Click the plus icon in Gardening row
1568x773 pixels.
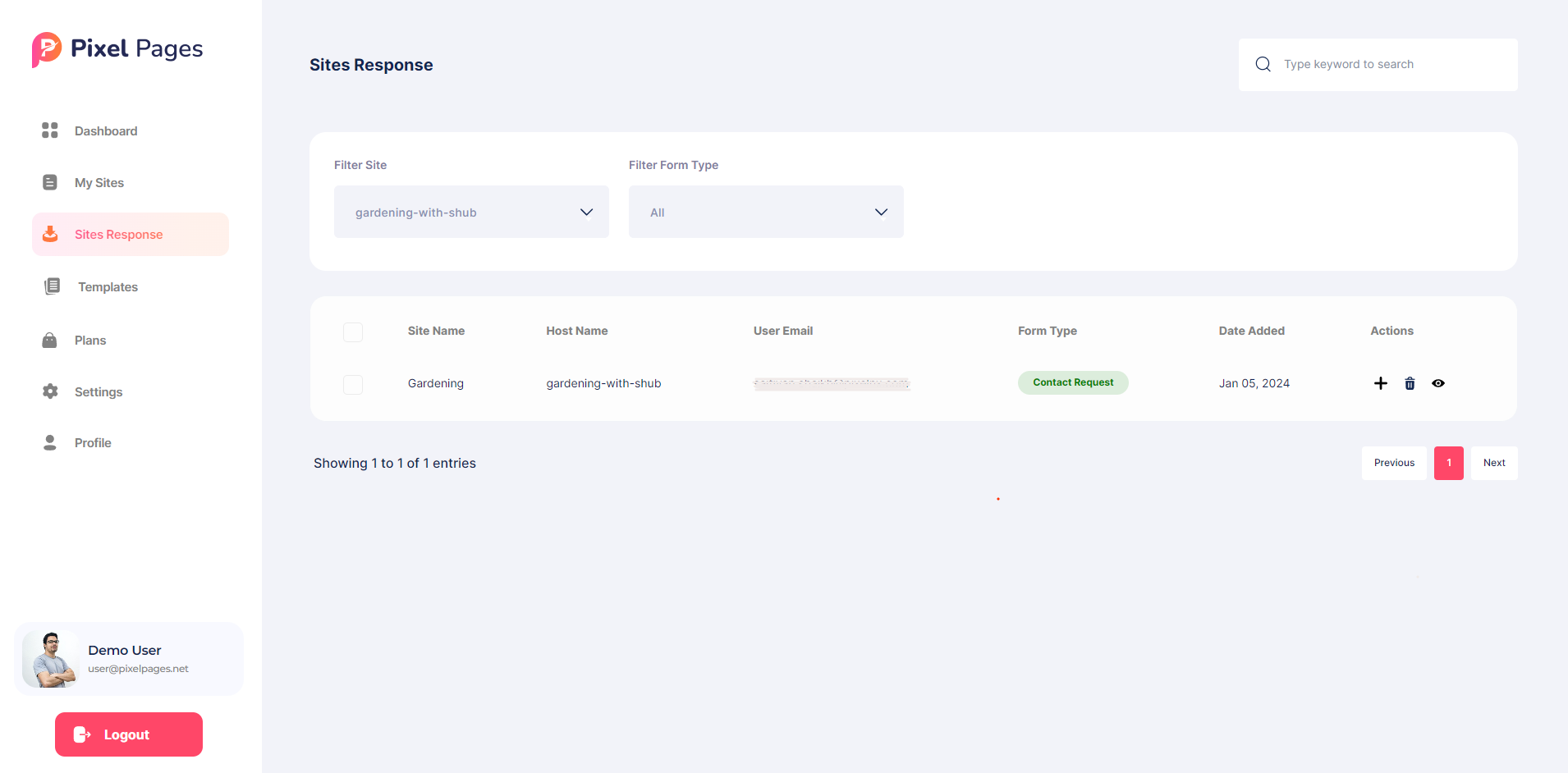(1381, 383)
